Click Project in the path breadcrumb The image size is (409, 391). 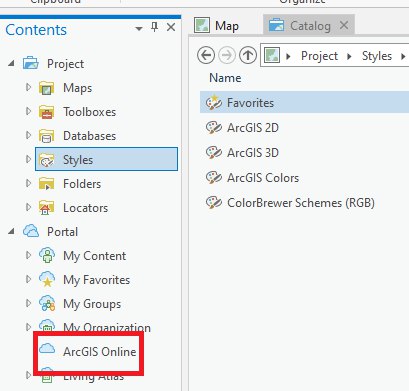click(319, 56)
